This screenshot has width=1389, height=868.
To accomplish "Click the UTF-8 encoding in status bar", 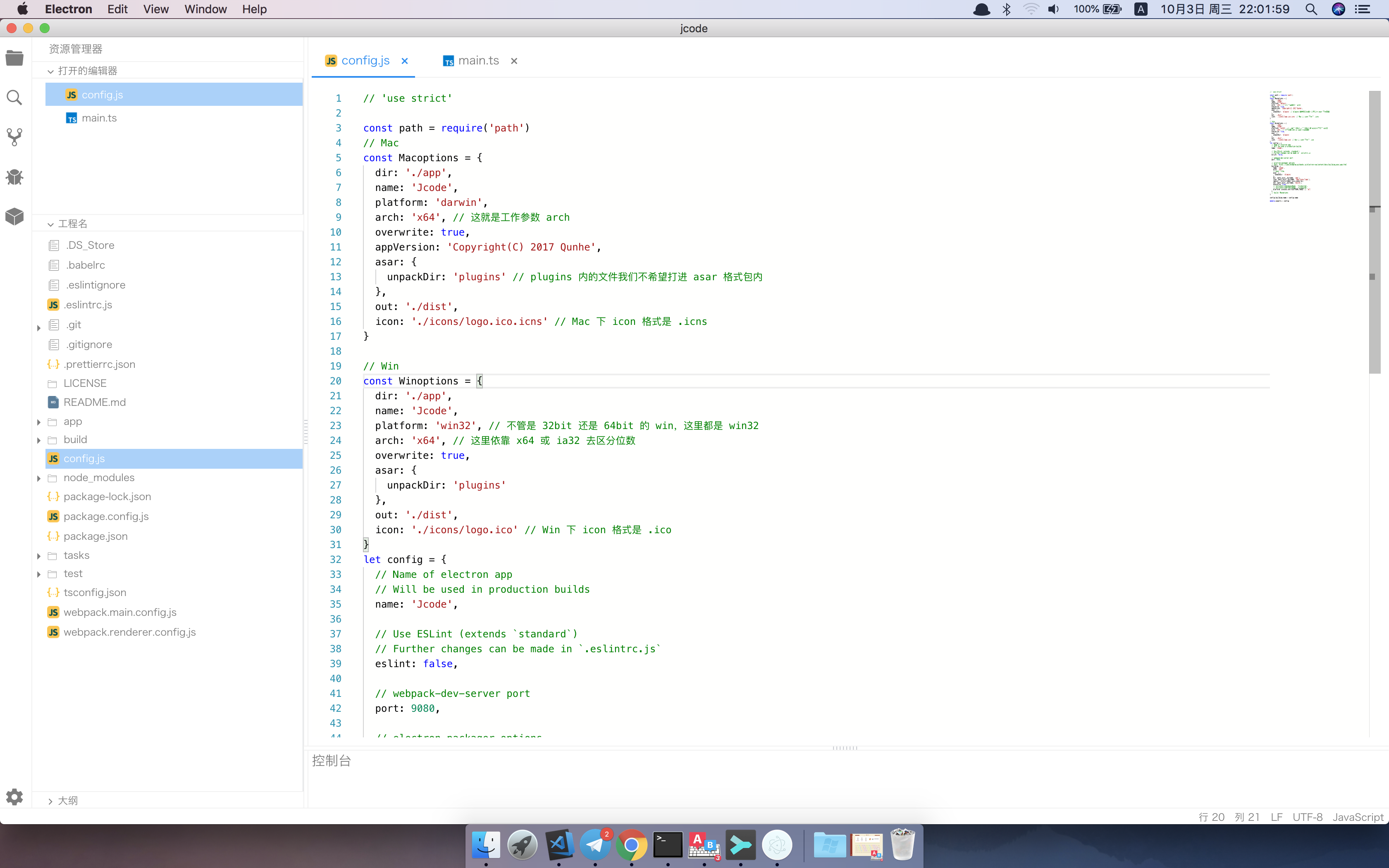I will click(1307, 817).
